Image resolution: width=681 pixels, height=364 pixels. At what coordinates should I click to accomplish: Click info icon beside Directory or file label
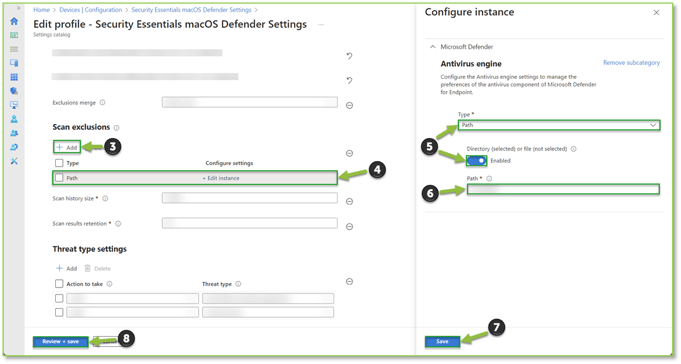coord(573,149)
